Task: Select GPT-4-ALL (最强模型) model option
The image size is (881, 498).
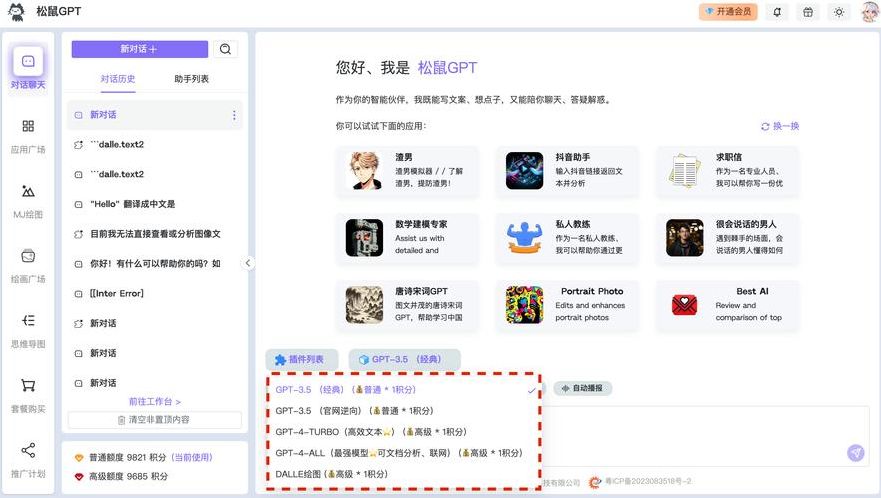Action: 403,453
